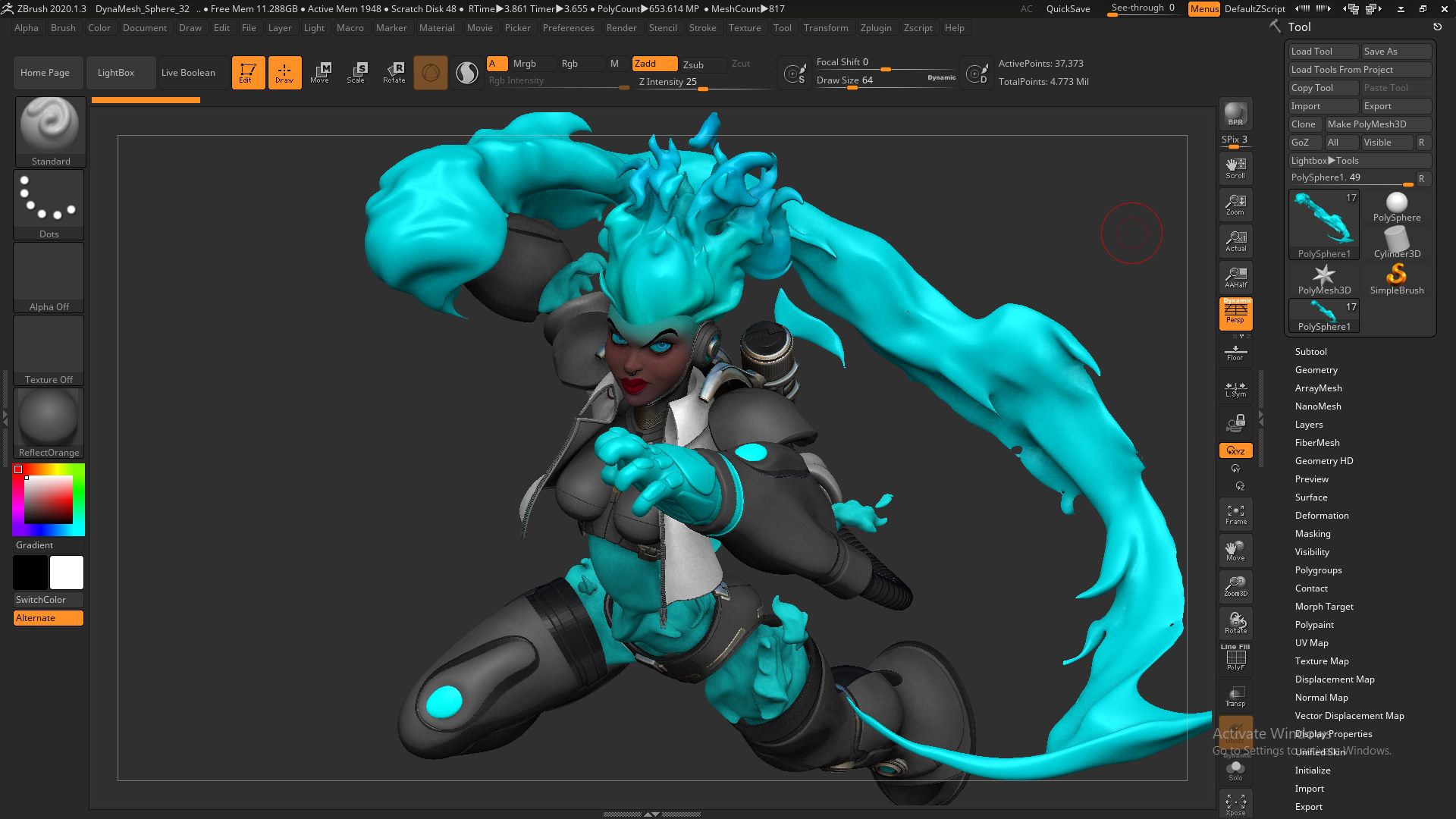This screenshot has height=819, width=1456.
Task: Expand the Subtool section
Action: 1310,352
